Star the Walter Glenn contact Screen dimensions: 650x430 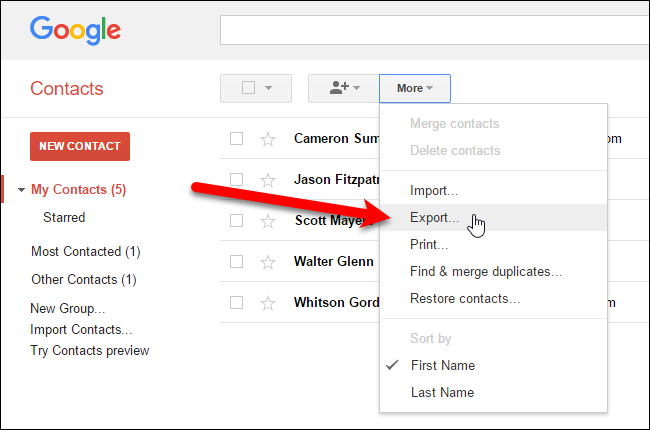point(267,262)
